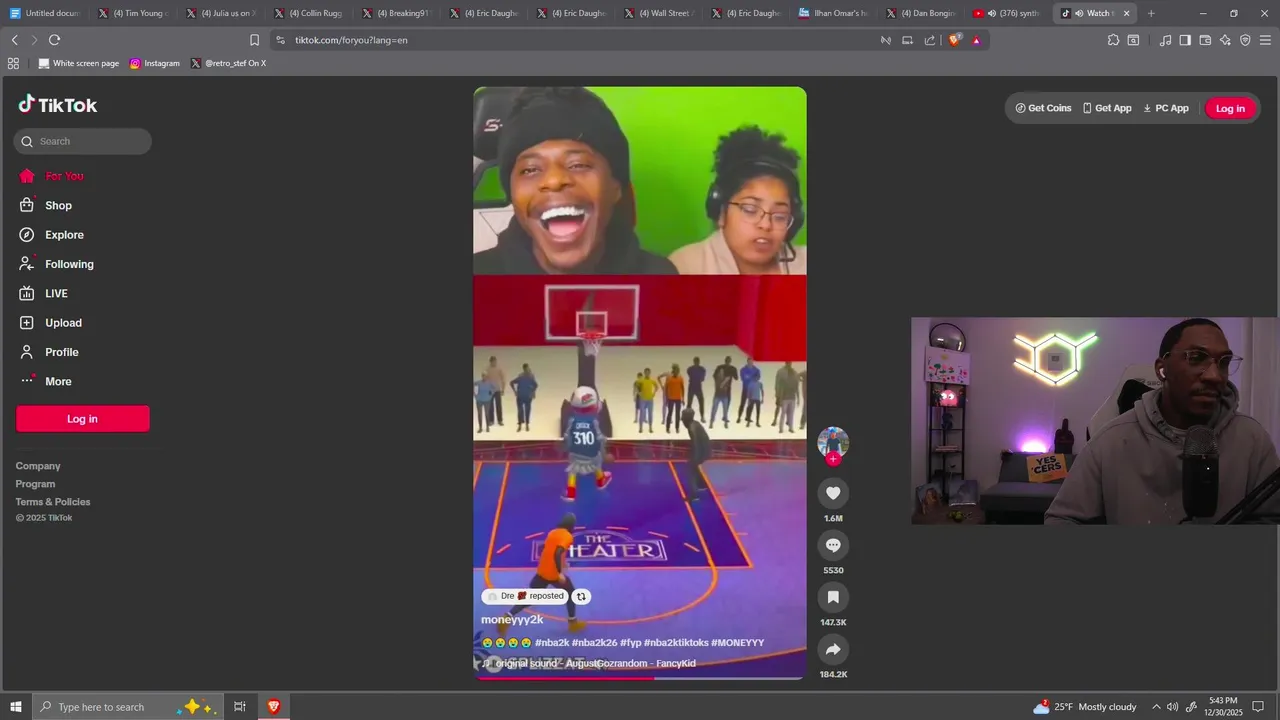Viewport: 1280px width, 720px height.
Task: Open the LIVE section
Action: (43, 293)
